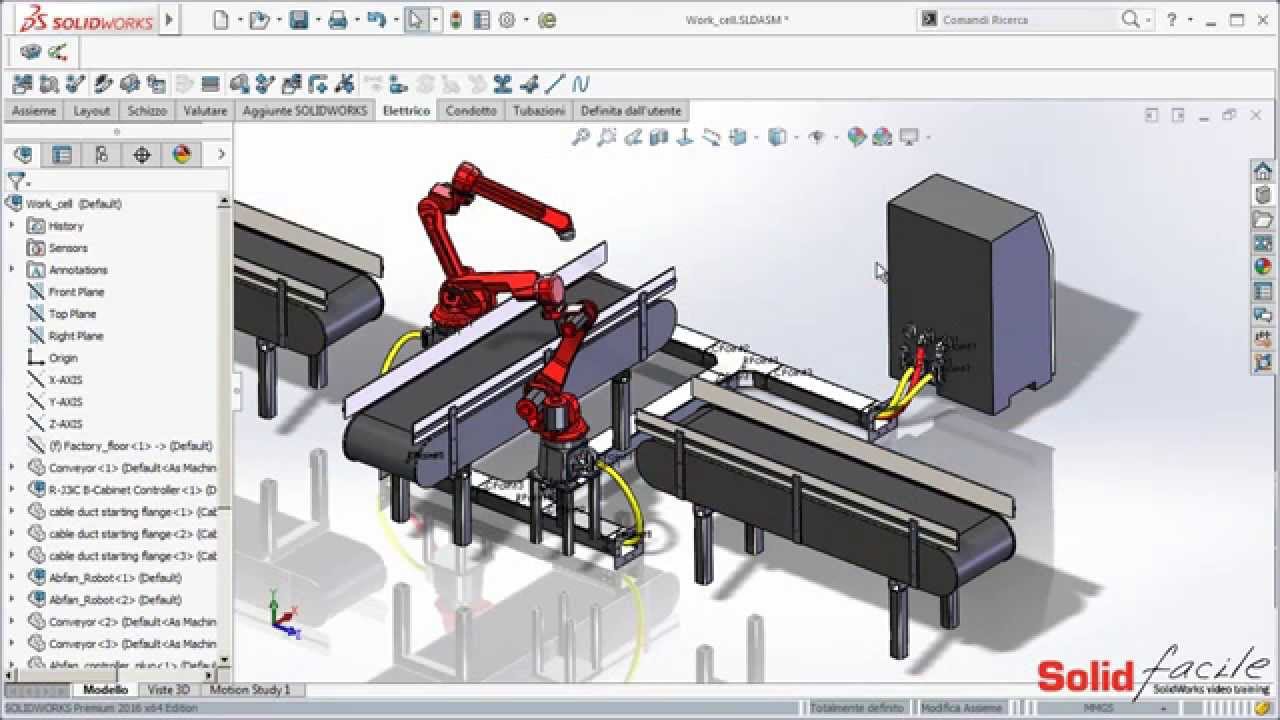This screenshot has height=720, width=1280.
Task: Open the PropertyManager panel tab
Action: click(62, 154)
